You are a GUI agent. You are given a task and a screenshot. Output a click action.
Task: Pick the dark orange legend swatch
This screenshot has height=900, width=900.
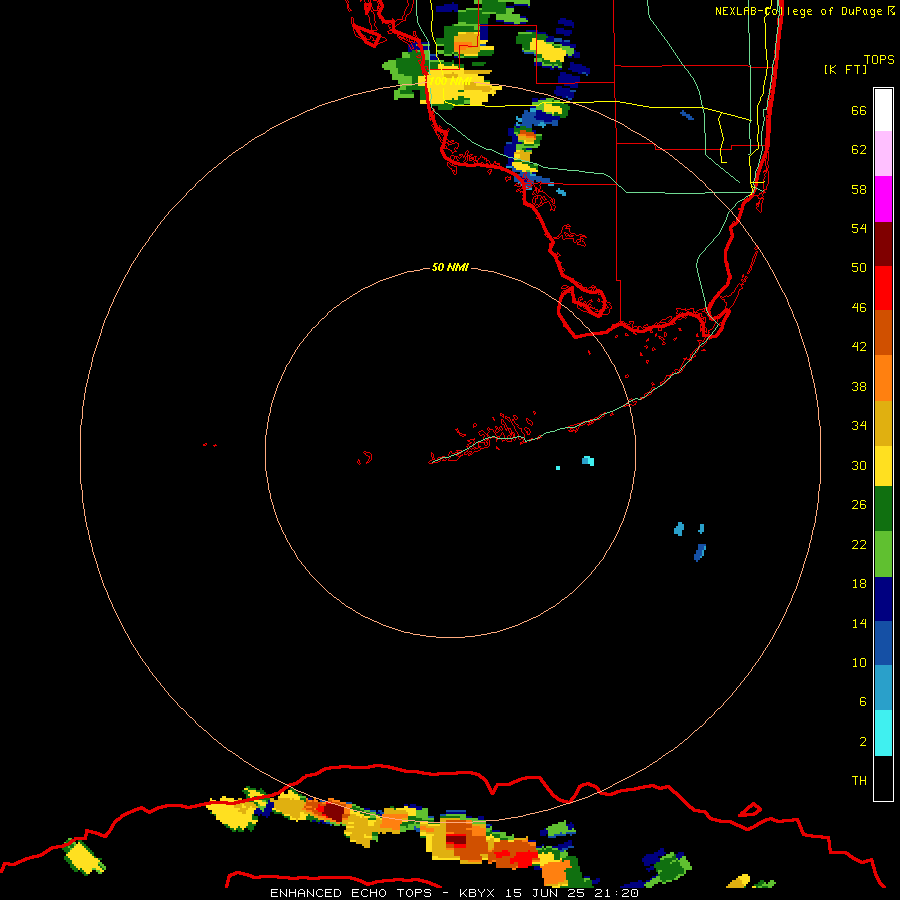(x=883, y=332)
